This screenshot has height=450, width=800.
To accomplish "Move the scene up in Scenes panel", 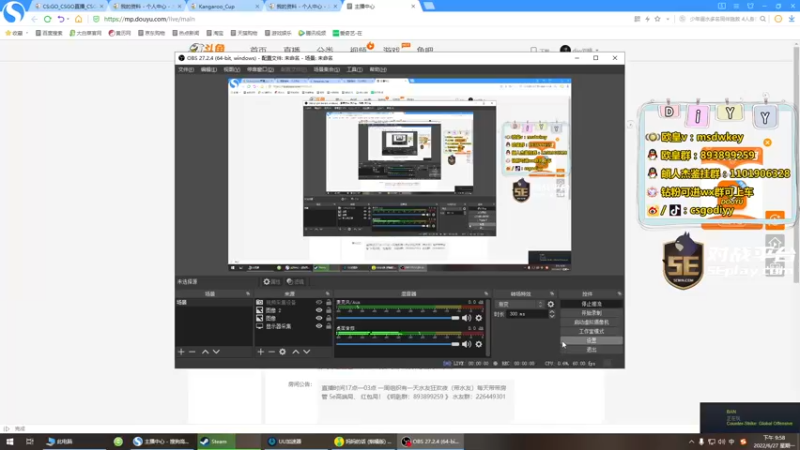I will [205, 352].
